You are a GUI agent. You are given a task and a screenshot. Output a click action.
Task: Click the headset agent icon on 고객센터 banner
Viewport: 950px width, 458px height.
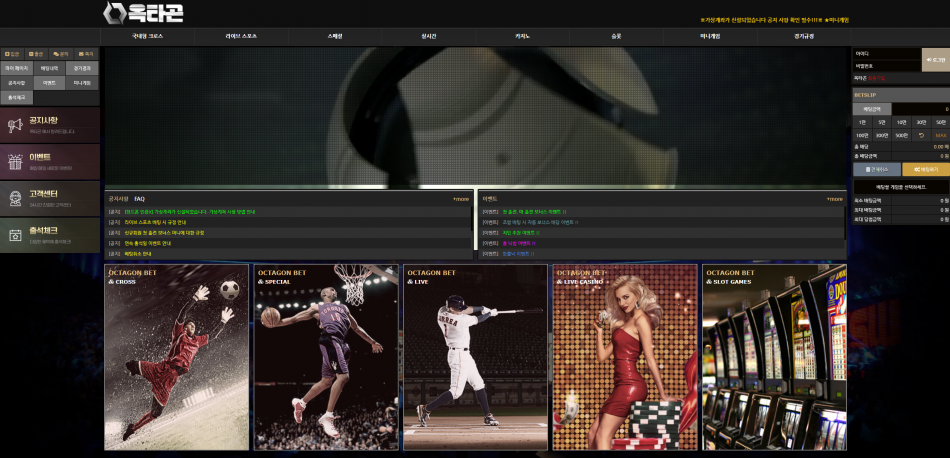coord(15,198)
